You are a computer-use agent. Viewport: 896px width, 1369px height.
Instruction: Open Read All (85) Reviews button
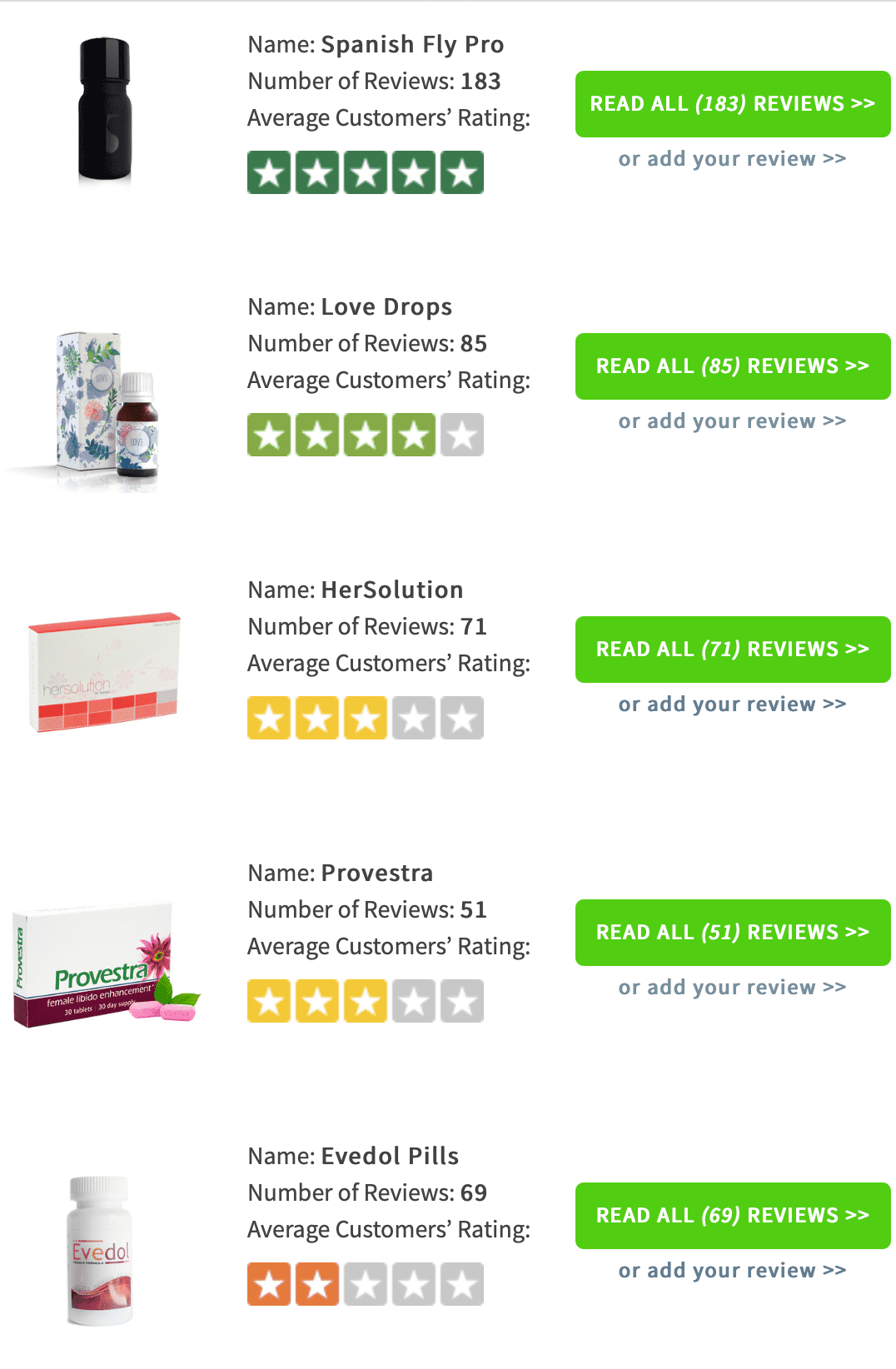(x=733, y=366)
